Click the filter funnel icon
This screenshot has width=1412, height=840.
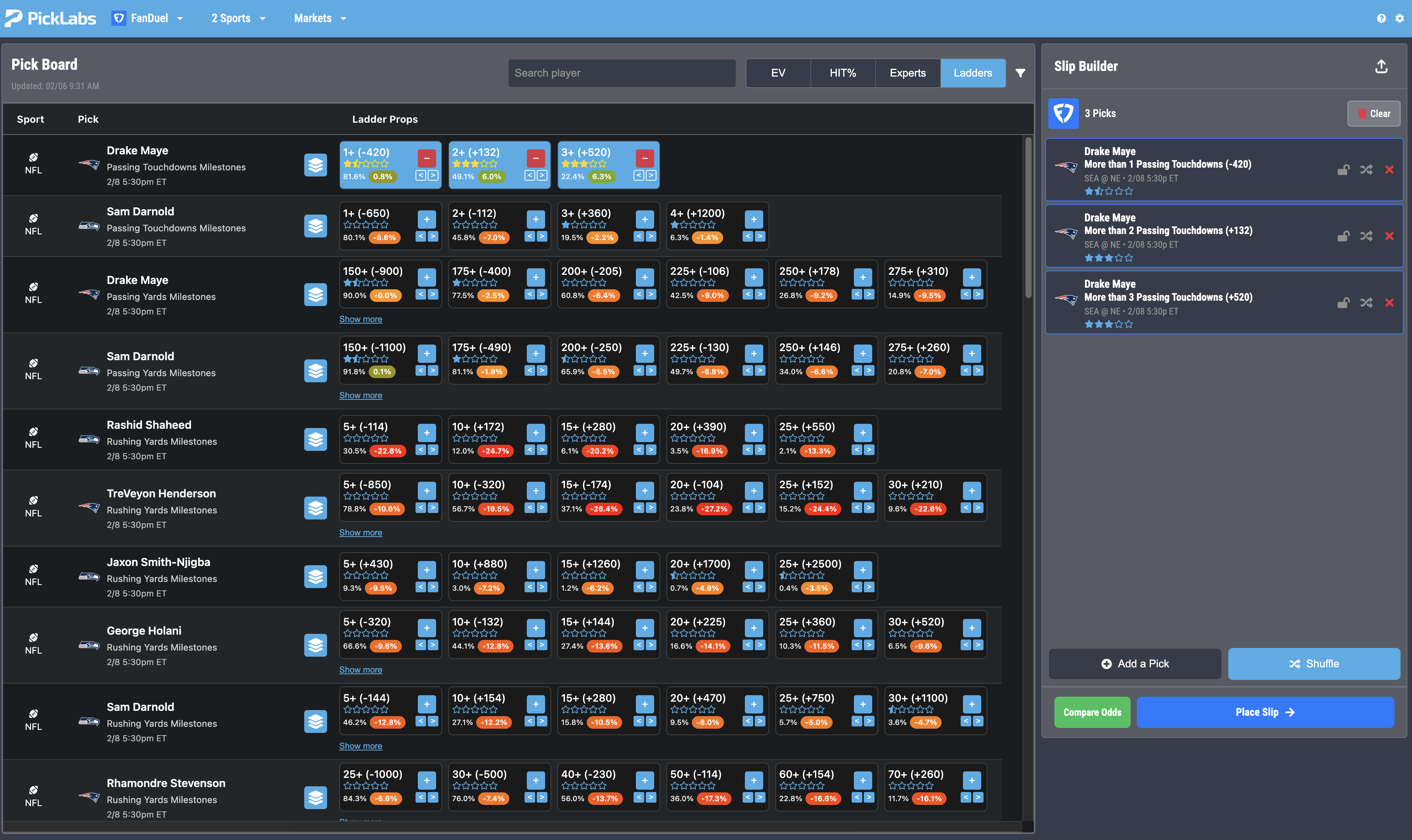tap(1020, 73)
